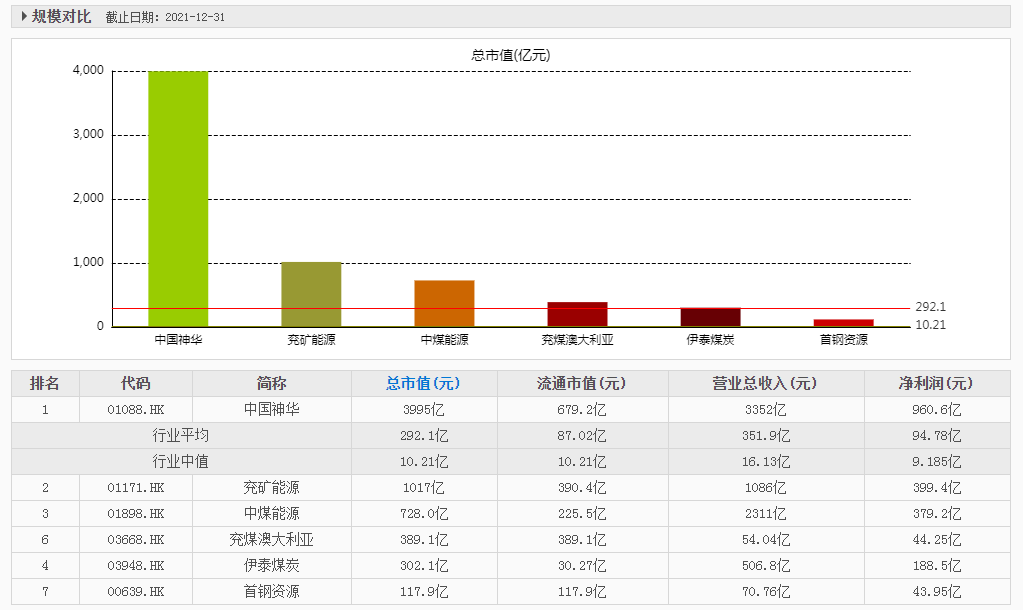Open stock code 03948.HK
The width and height of the screenshot is (1023, 610).
click(x=136, y=566)
